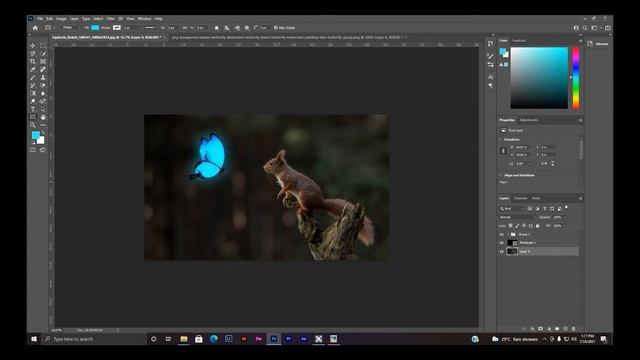The image size is (640, 360).
Task: Toggle Lock transparent pixels in Layers panel
Action: (x=510, y=226)
